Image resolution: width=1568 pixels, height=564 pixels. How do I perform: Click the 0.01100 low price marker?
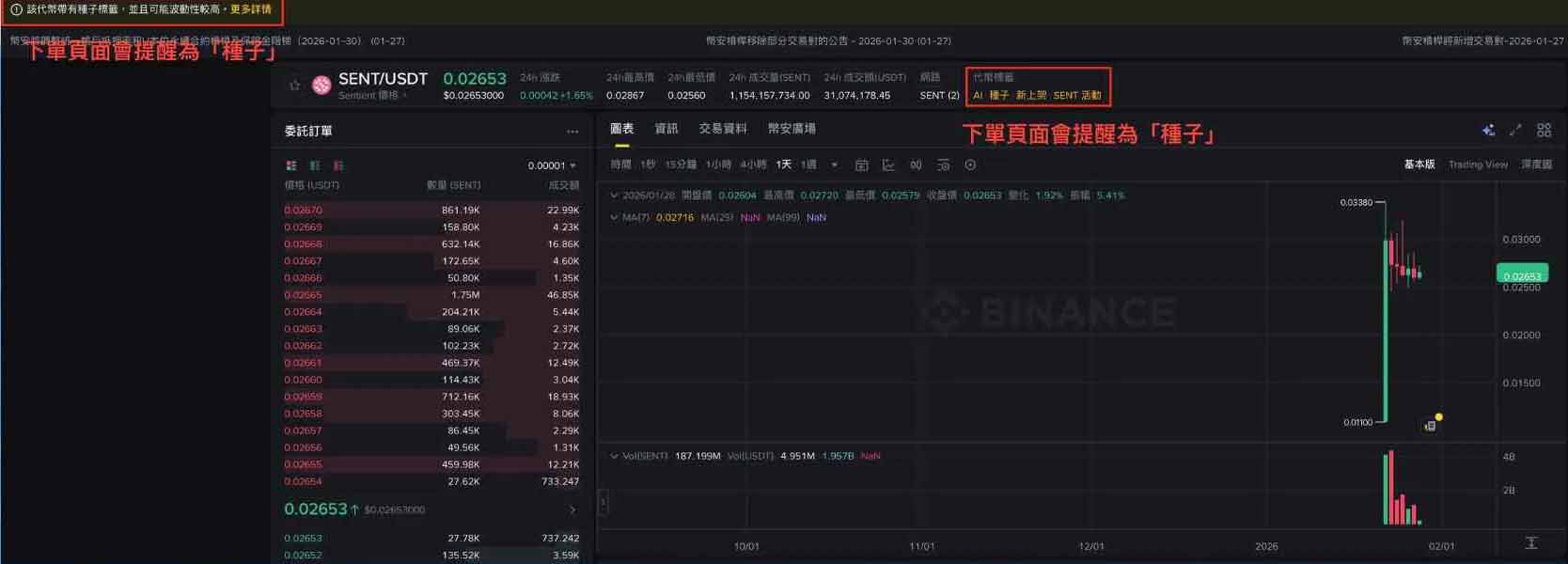coord(1357,422)
